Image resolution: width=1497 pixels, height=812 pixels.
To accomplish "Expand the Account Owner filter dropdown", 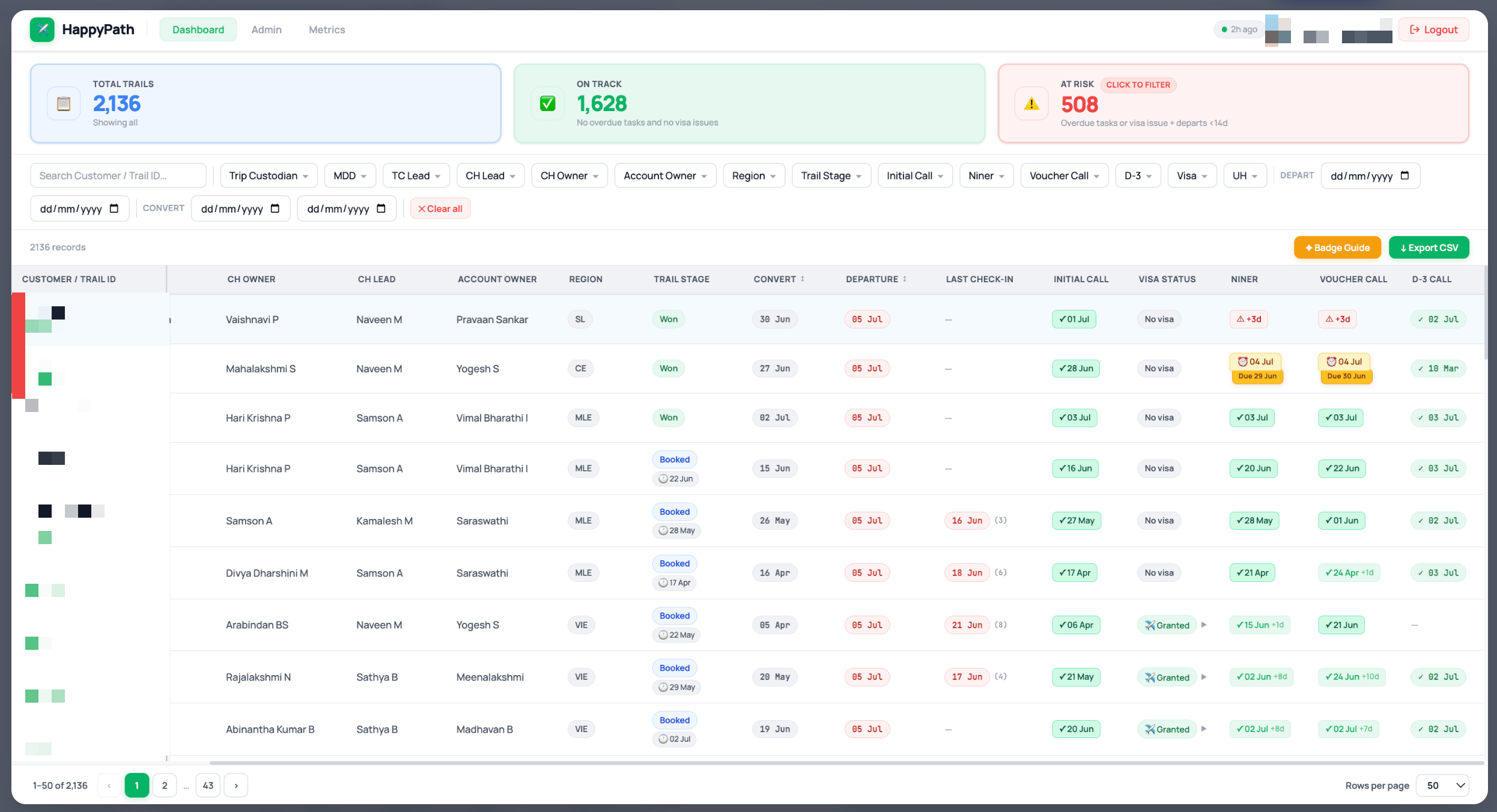I will 665,175.
